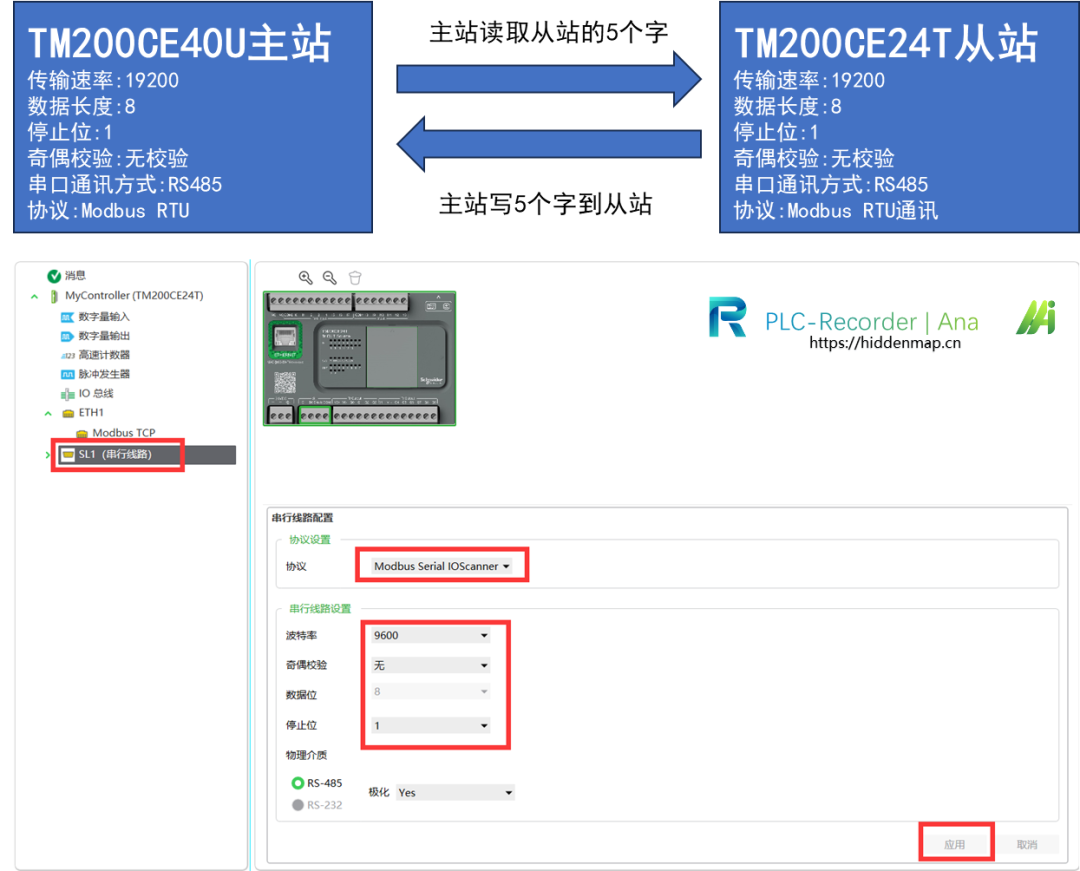Click the 物理介质 label
The height and width of the screenshot is (871, 1080).
point(307,755)
